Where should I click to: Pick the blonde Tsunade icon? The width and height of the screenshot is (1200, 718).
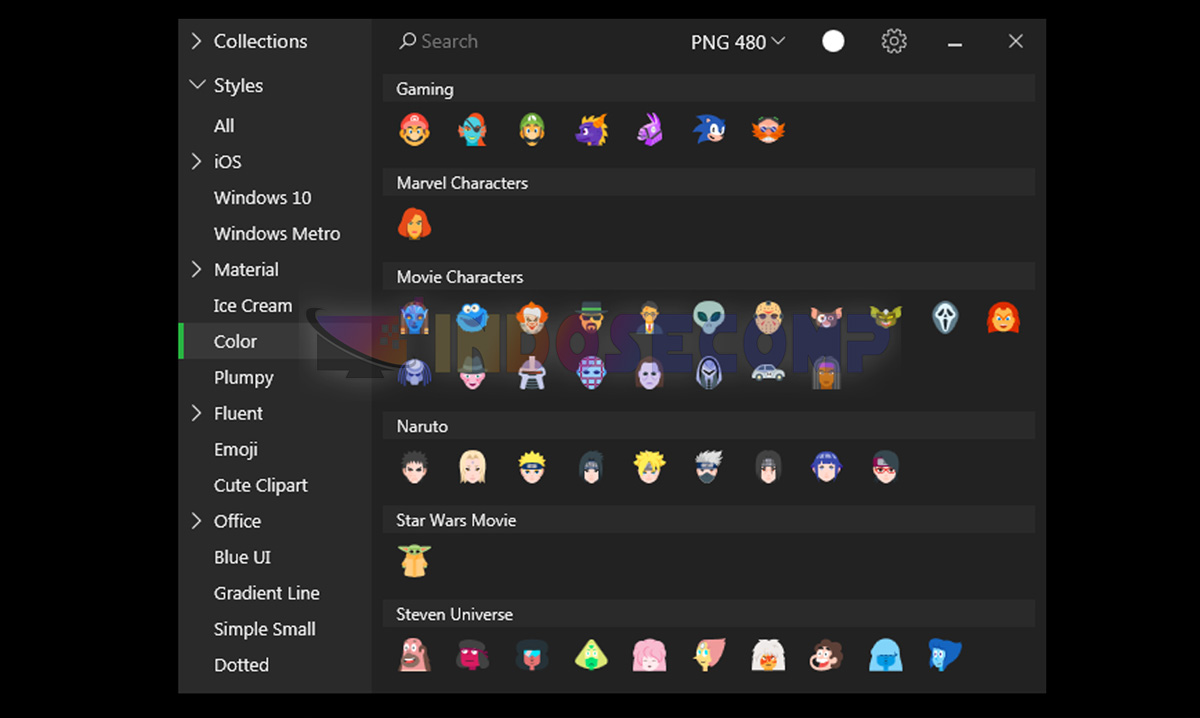point(473,467)
